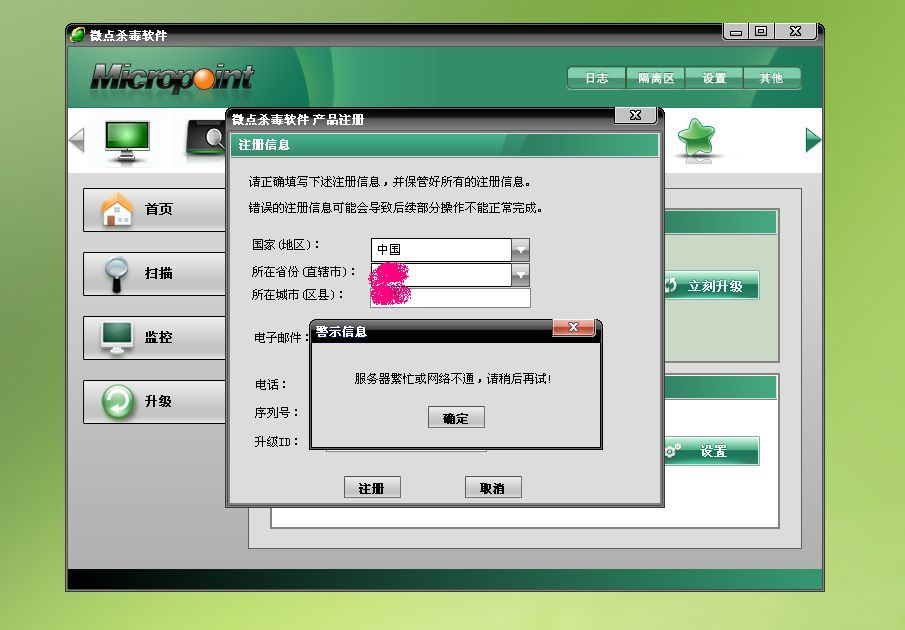The image size is (905, 630).
Task: Open the 其他 other tab
Action: coord(772,78)
